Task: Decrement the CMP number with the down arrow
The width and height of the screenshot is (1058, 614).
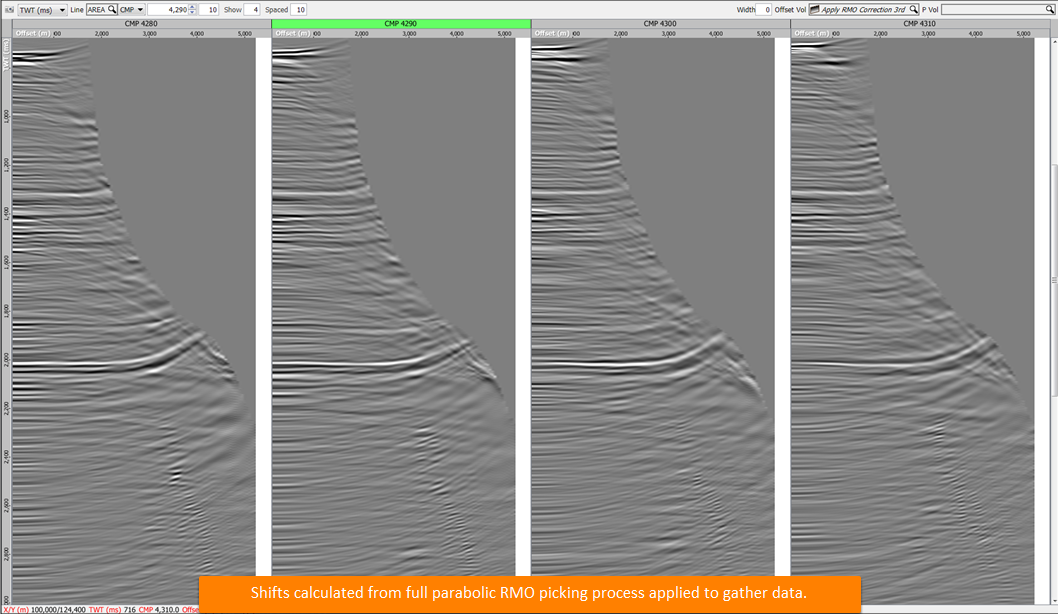Action: pos(192,12)
